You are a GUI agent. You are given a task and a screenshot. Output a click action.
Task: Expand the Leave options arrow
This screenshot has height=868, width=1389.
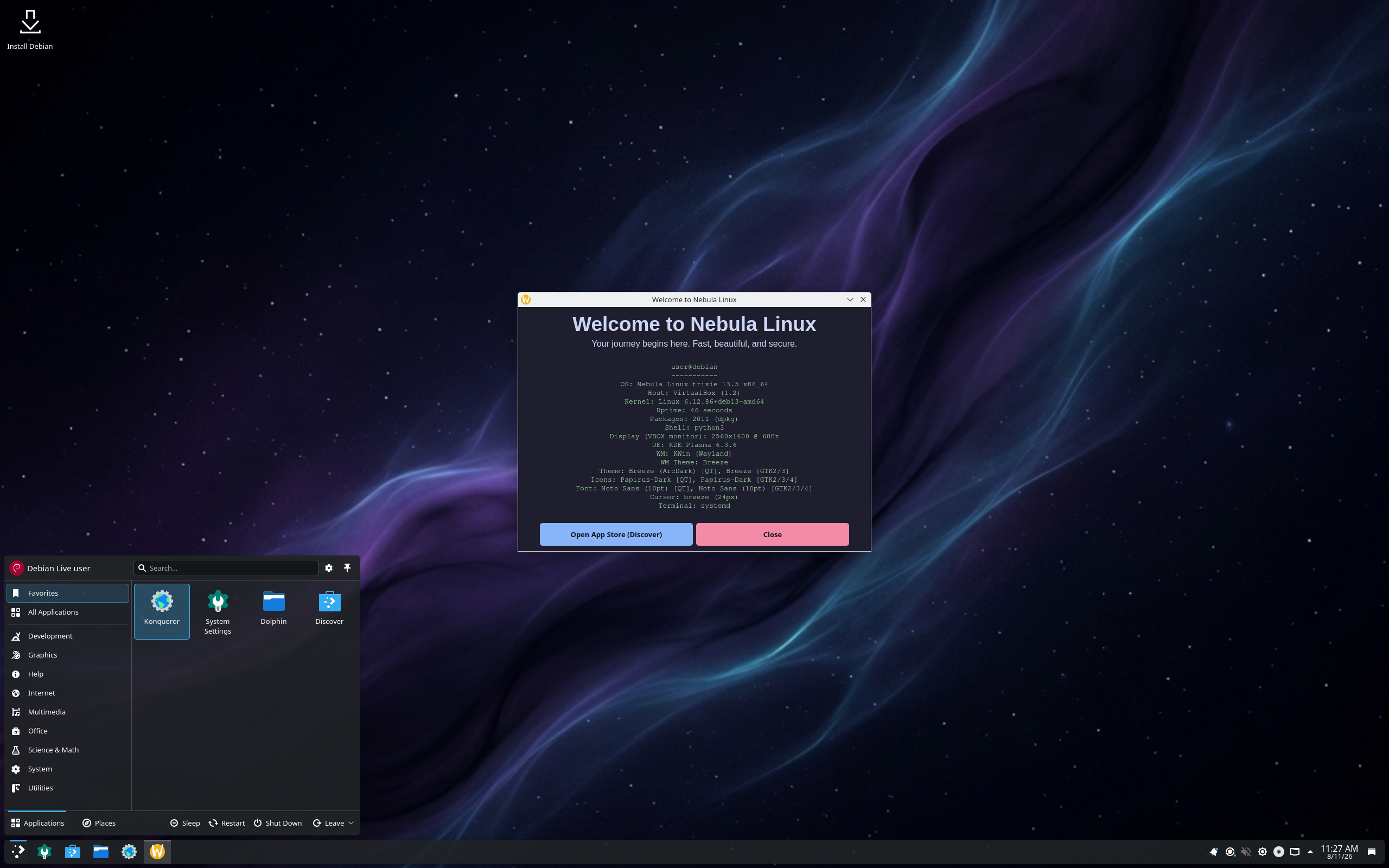(x=351, y=823)
